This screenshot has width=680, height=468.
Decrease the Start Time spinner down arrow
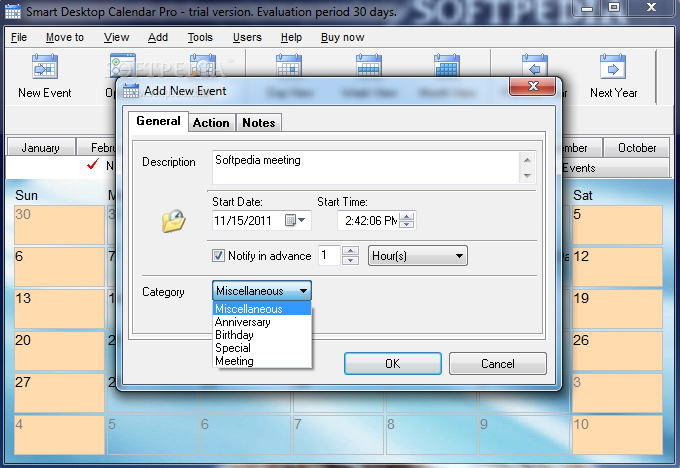coord(407,225)
